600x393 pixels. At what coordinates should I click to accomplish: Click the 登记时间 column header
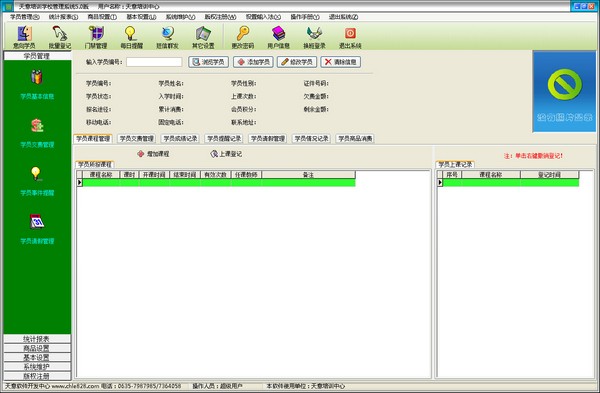point(549,174)
